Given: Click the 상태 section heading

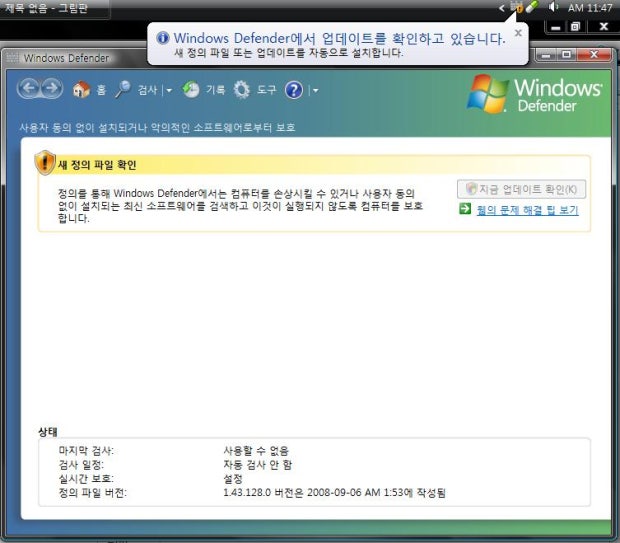Looking at the screenshot, I should [48, 431].
